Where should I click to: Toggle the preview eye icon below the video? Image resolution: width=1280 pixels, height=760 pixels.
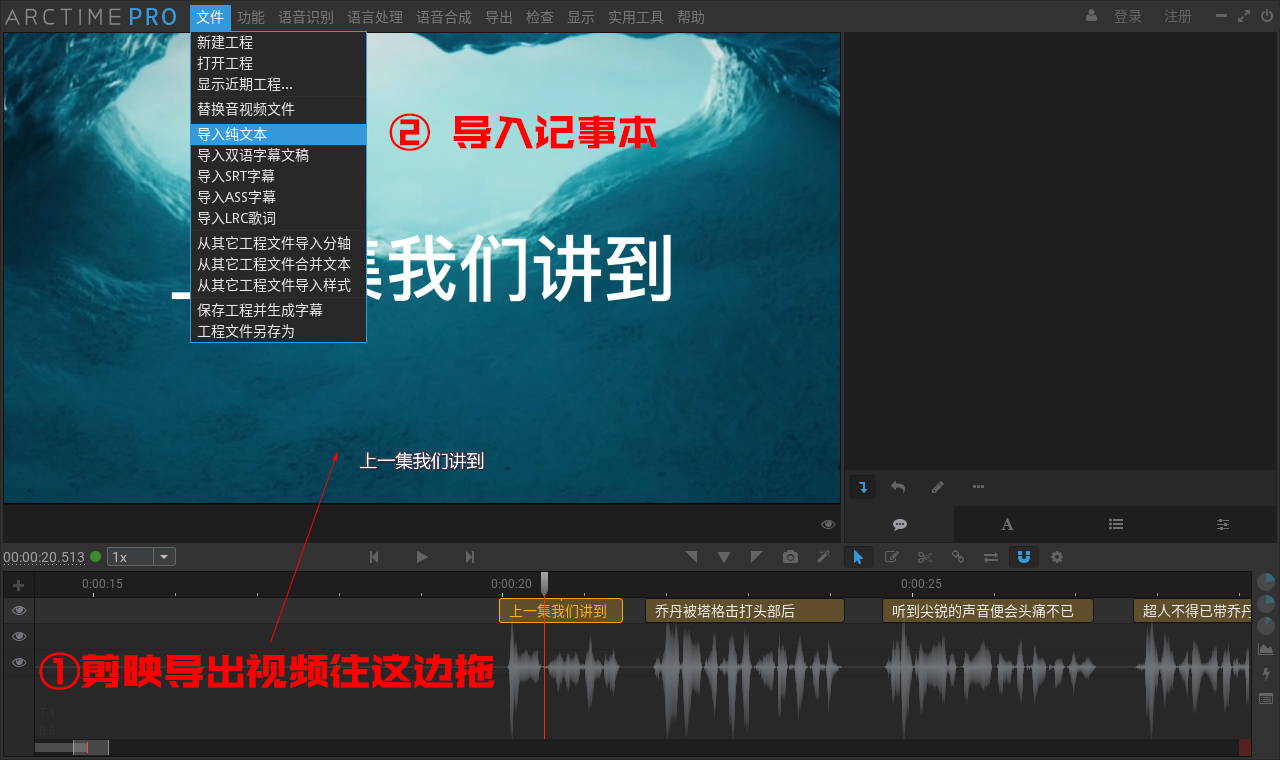coord(827,523)
